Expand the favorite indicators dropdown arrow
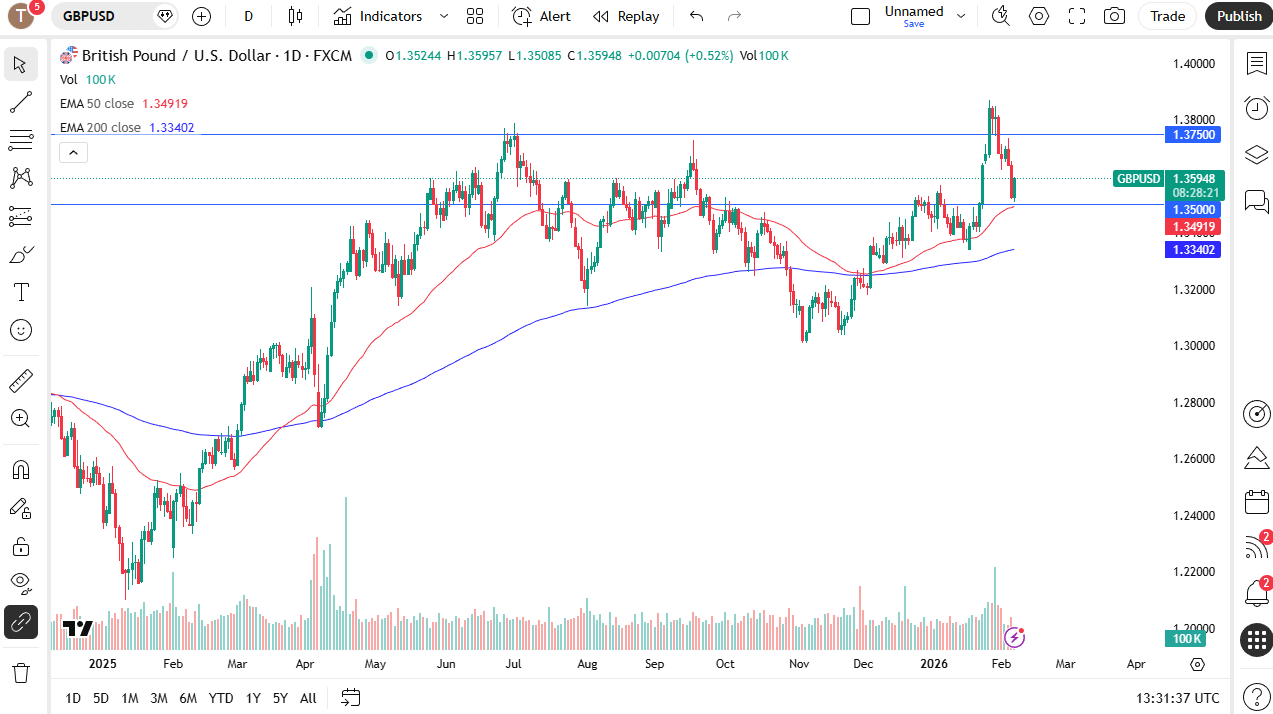The height and width of the screenshot is (714, 1273). point(444,16)
